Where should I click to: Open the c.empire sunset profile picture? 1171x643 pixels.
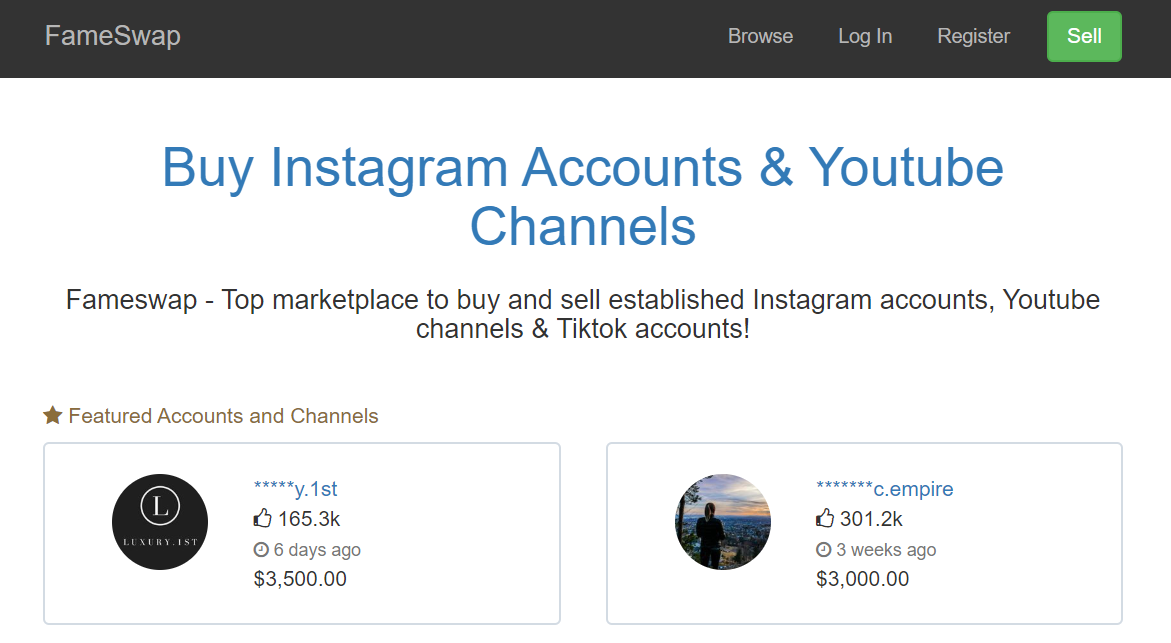722,522
